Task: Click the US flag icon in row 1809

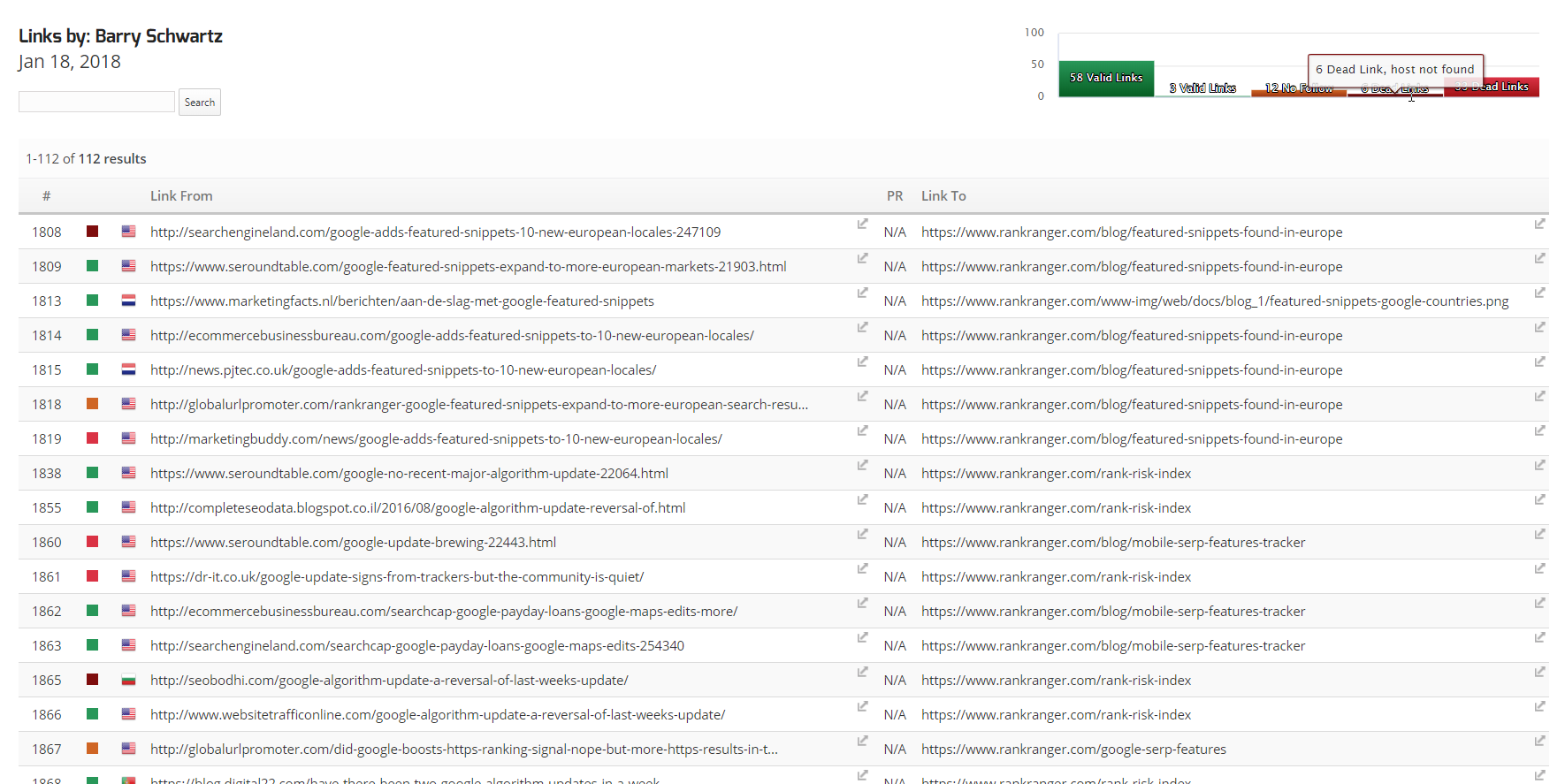Action: click(x=128, y=266)
